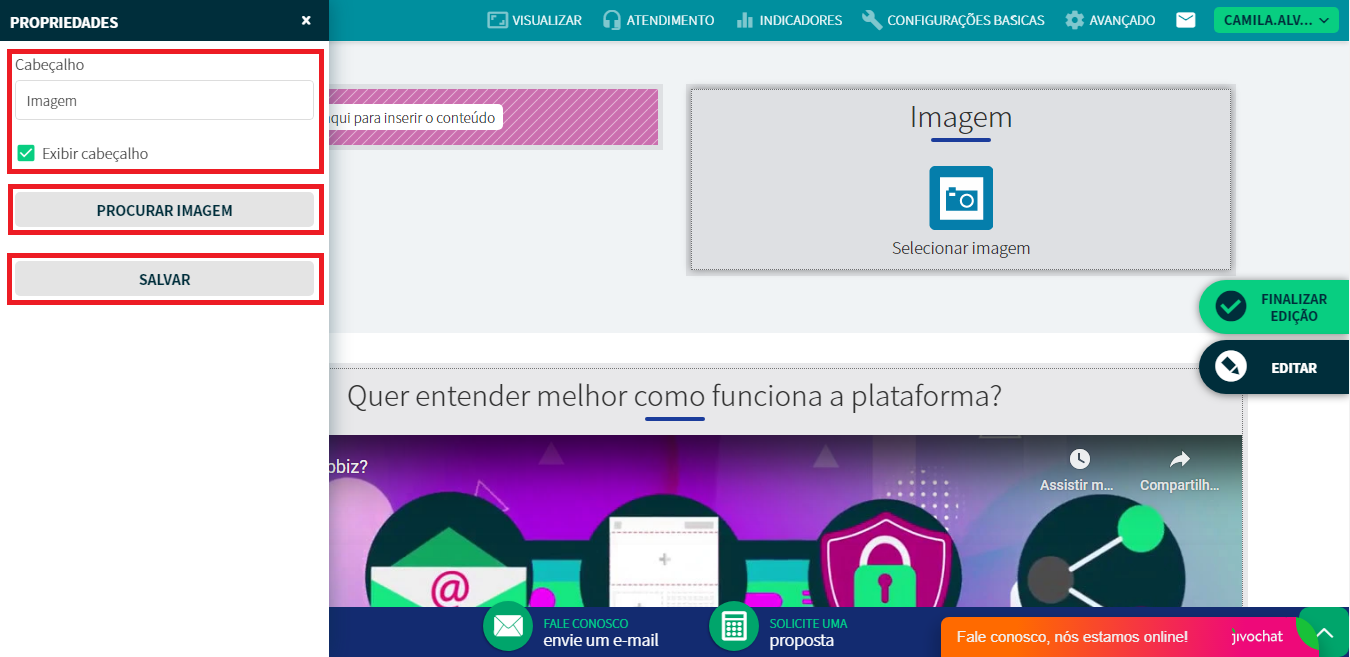Screen dimensions: 1350x657
Task: Open the Configurações Básicas menu
Action: (953, 20)
